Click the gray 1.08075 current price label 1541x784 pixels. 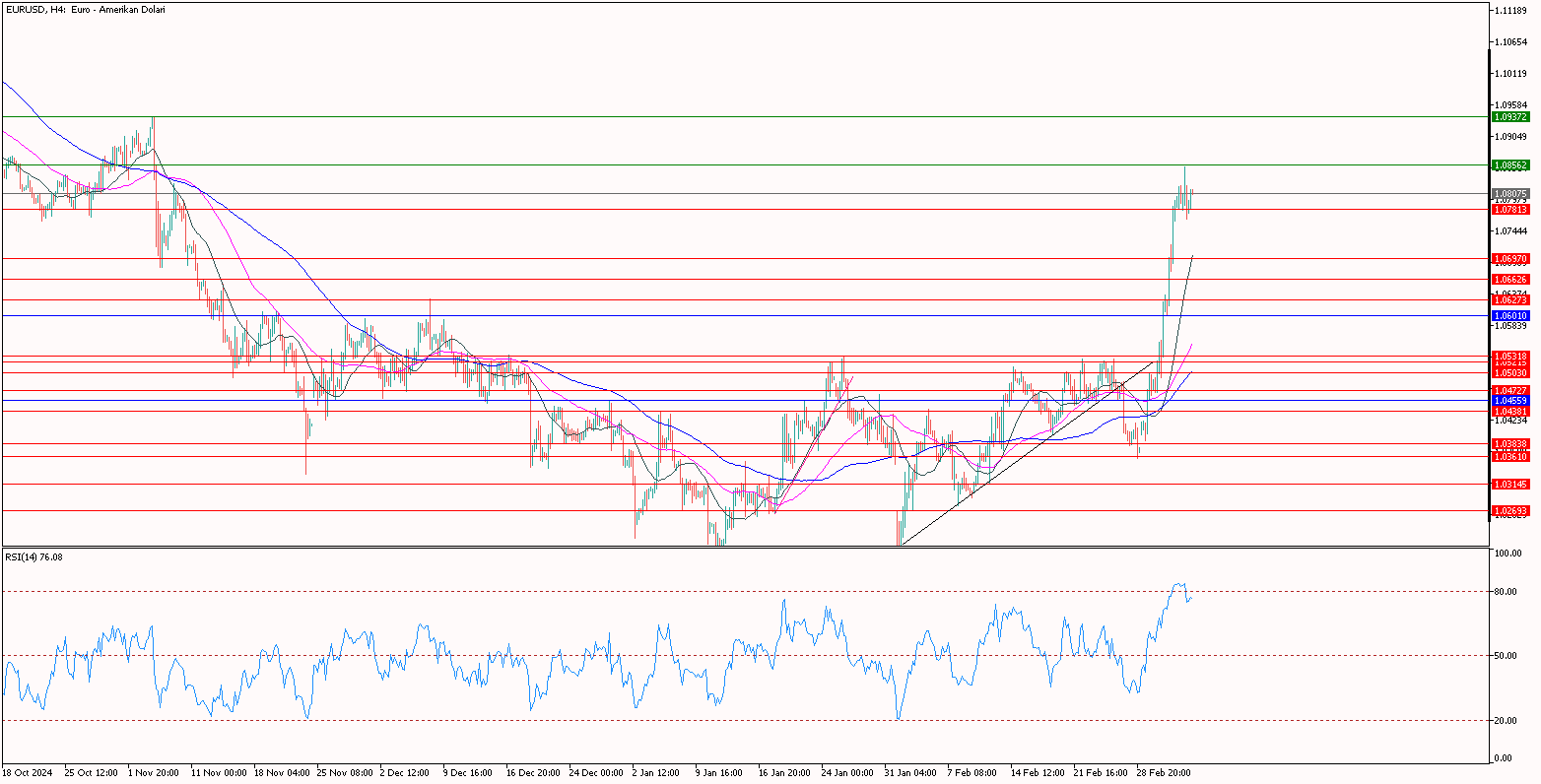pos(1510,194)
